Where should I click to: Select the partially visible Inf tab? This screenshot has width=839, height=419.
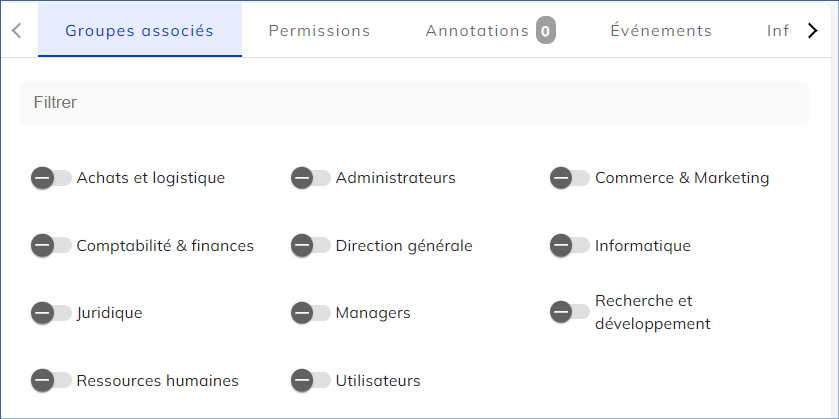[x=778, y=31]
